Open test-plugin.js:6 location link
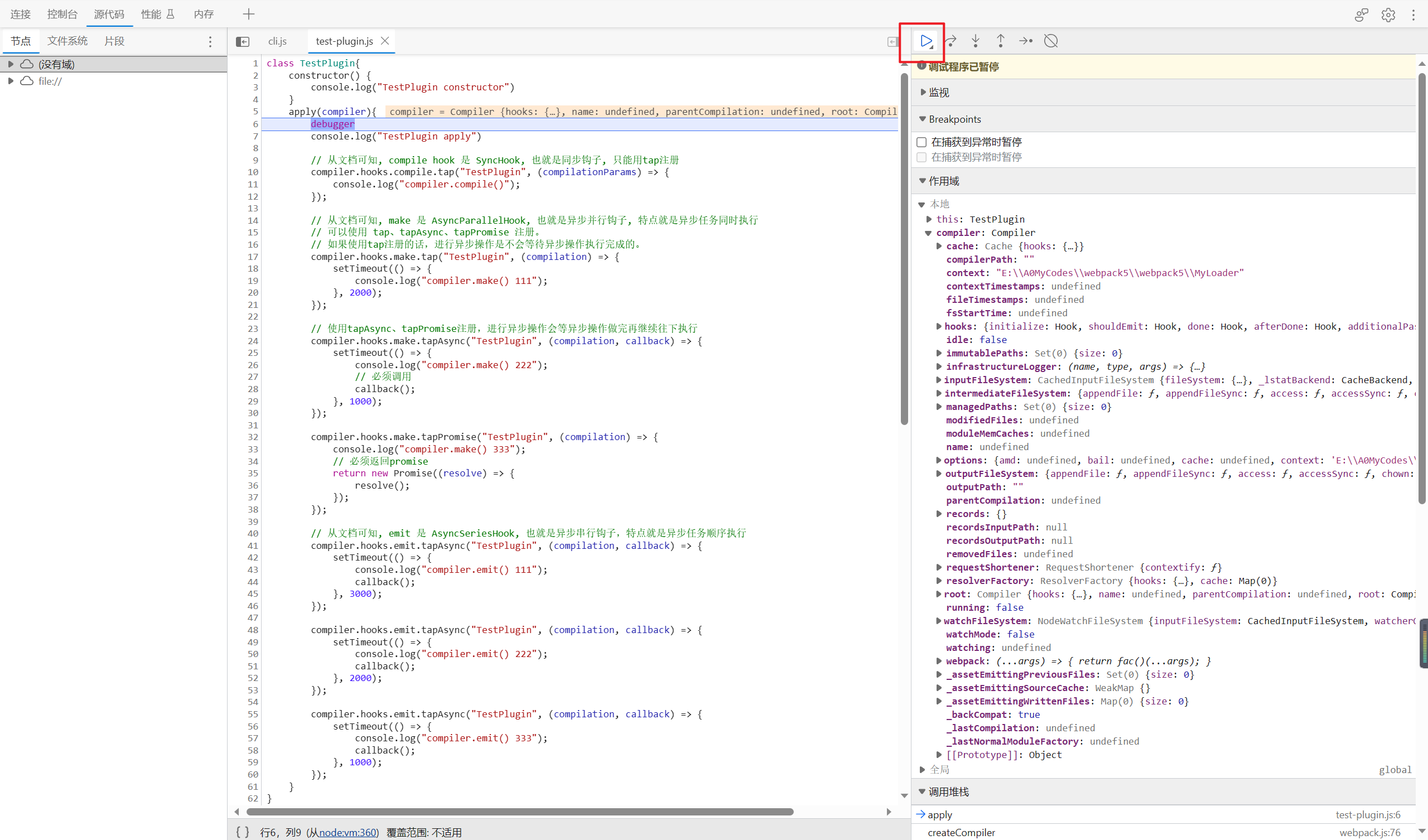The height and width of the screenshot is (840, 1428). [x=1367, y=814]
